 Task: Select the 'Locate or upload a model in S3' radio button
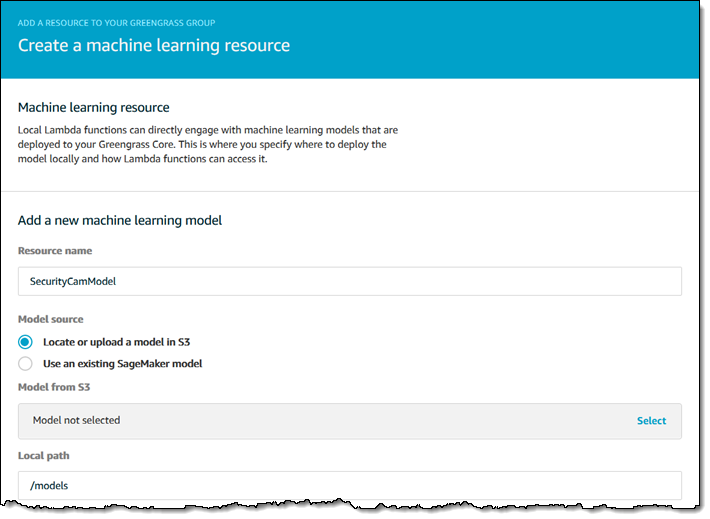pos(26,342)
